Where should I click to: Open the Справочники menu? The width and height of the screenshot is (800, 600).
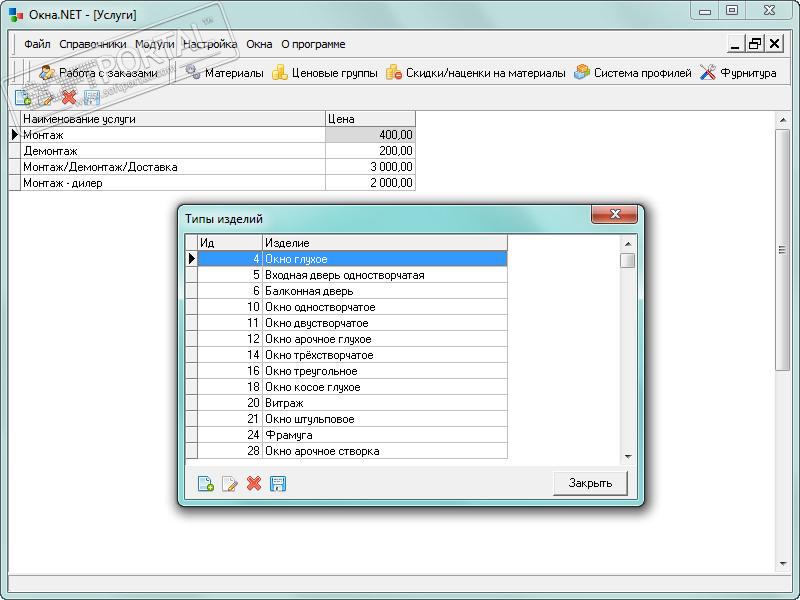coord(92,44)
